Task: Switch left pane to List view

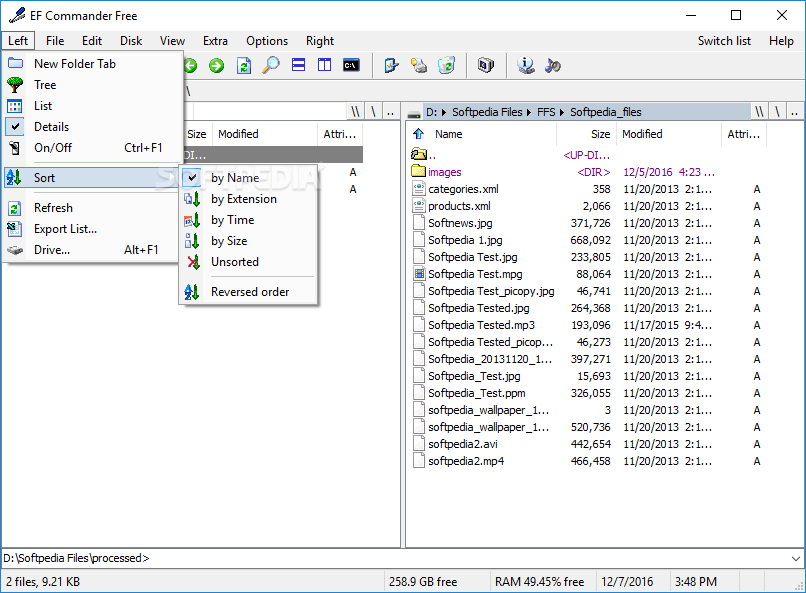Action: 93,106
